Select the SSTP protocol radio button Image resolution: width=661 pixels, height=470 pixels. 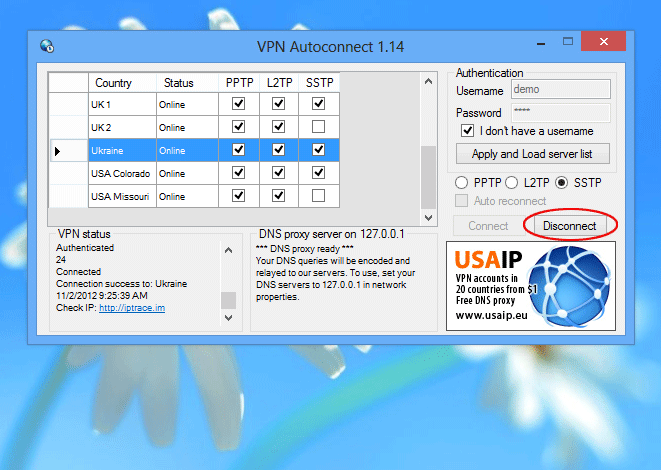562,183
